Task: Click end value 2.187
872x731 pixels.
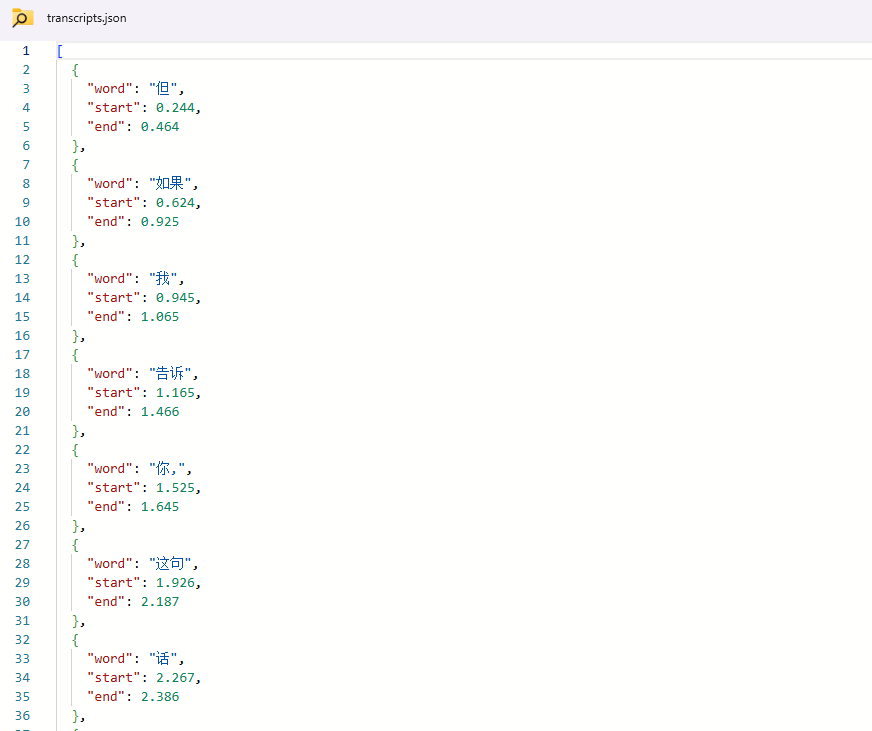Action: coord(160,601)
